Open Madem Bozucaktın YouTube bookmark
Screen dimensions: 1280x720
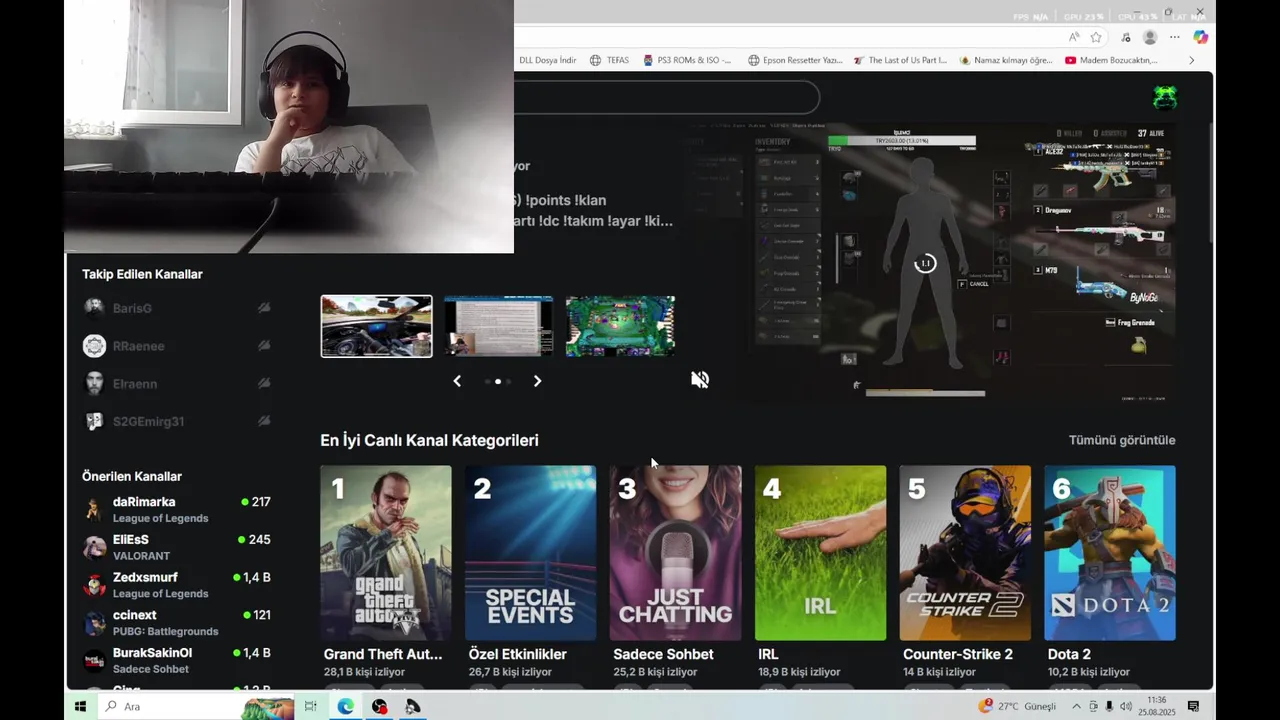pos(1111,60)
